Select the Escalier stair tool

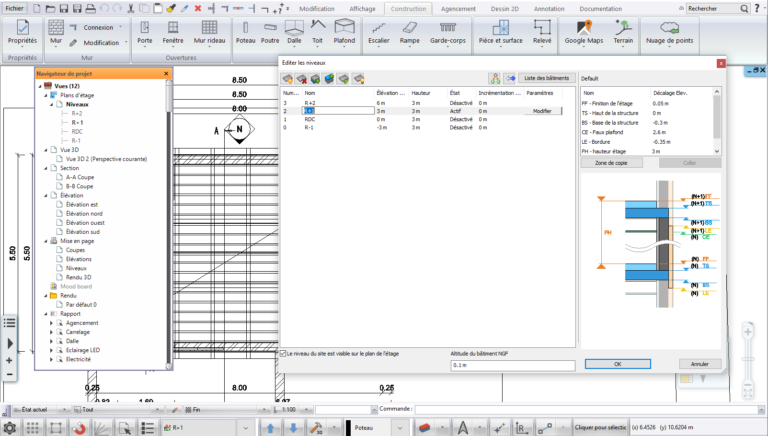click(379, 32)
